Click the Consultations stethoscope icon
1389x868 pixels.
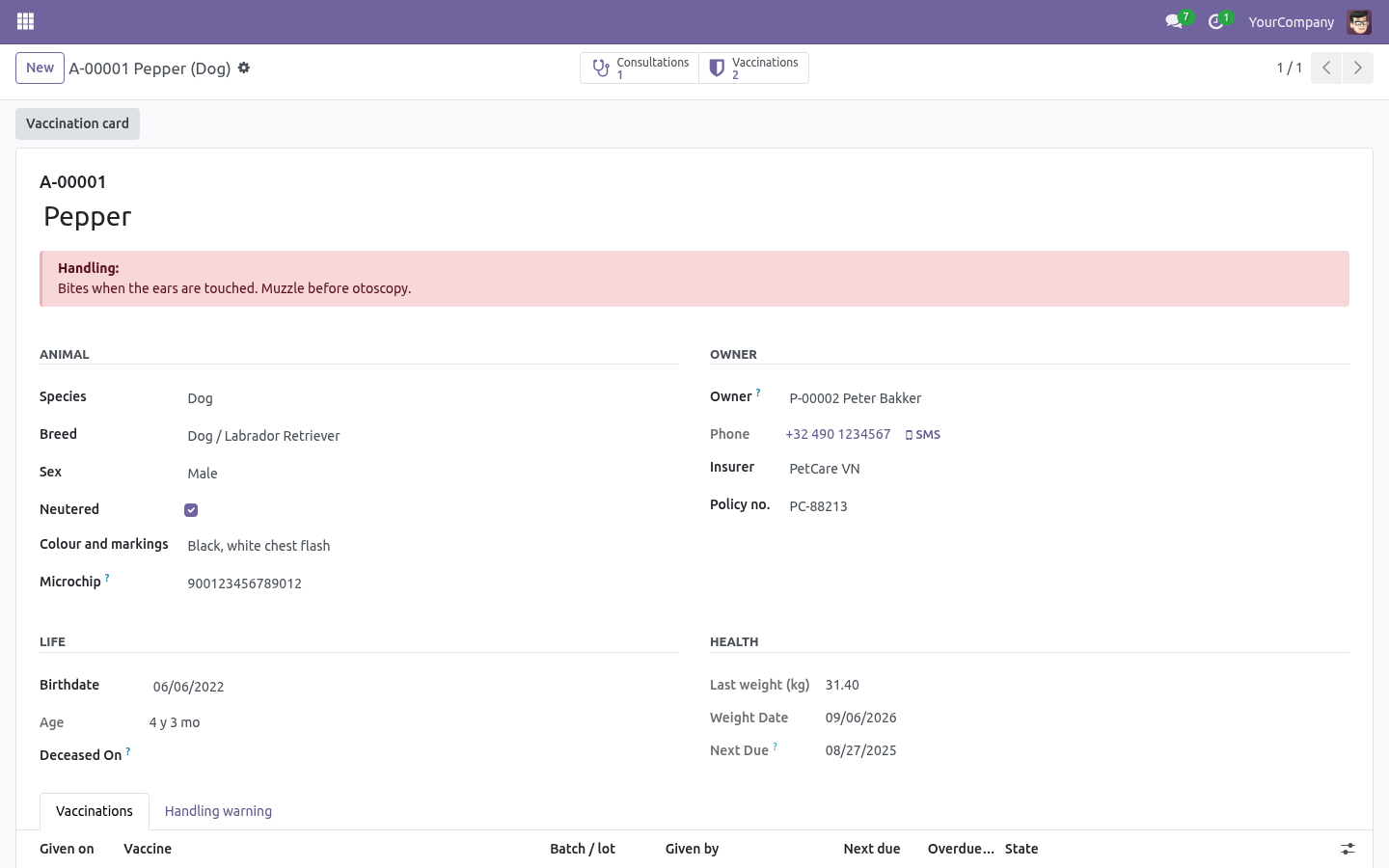pos(601,68)
